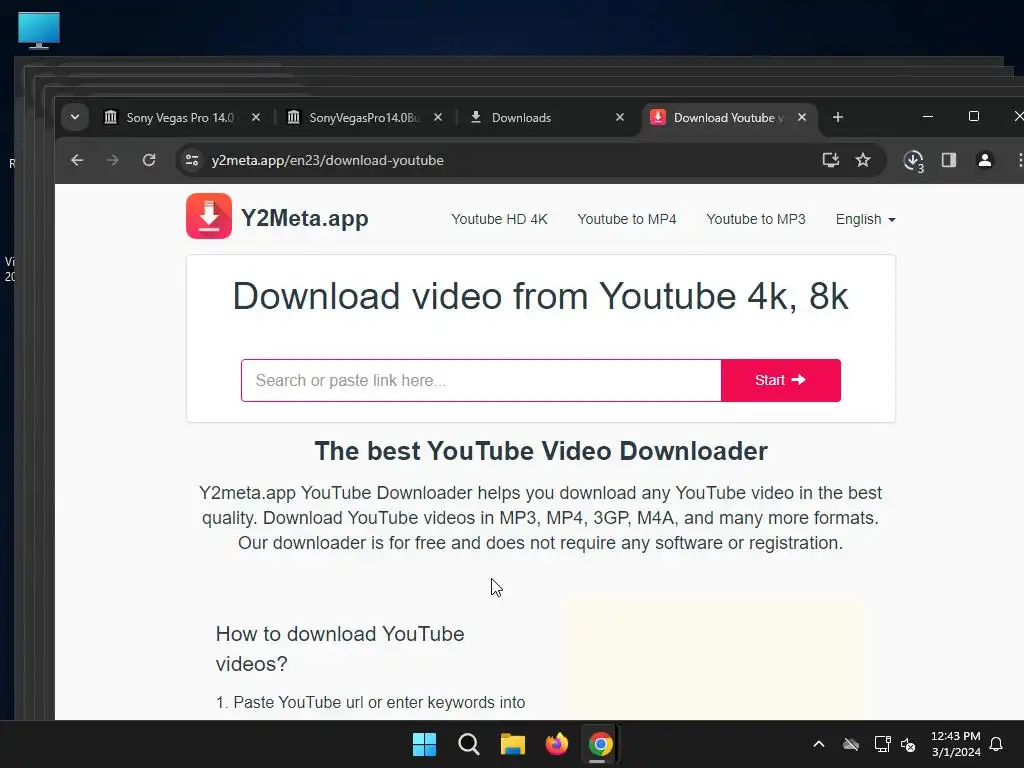
Task: Expand the tab search dropdown arrow
Action: (x=75, y=118)
